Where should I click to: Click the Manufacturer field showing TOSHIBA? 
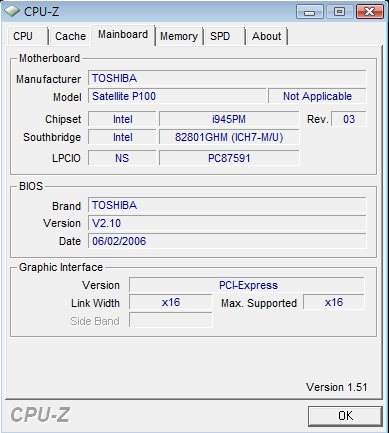coord(227,78)
